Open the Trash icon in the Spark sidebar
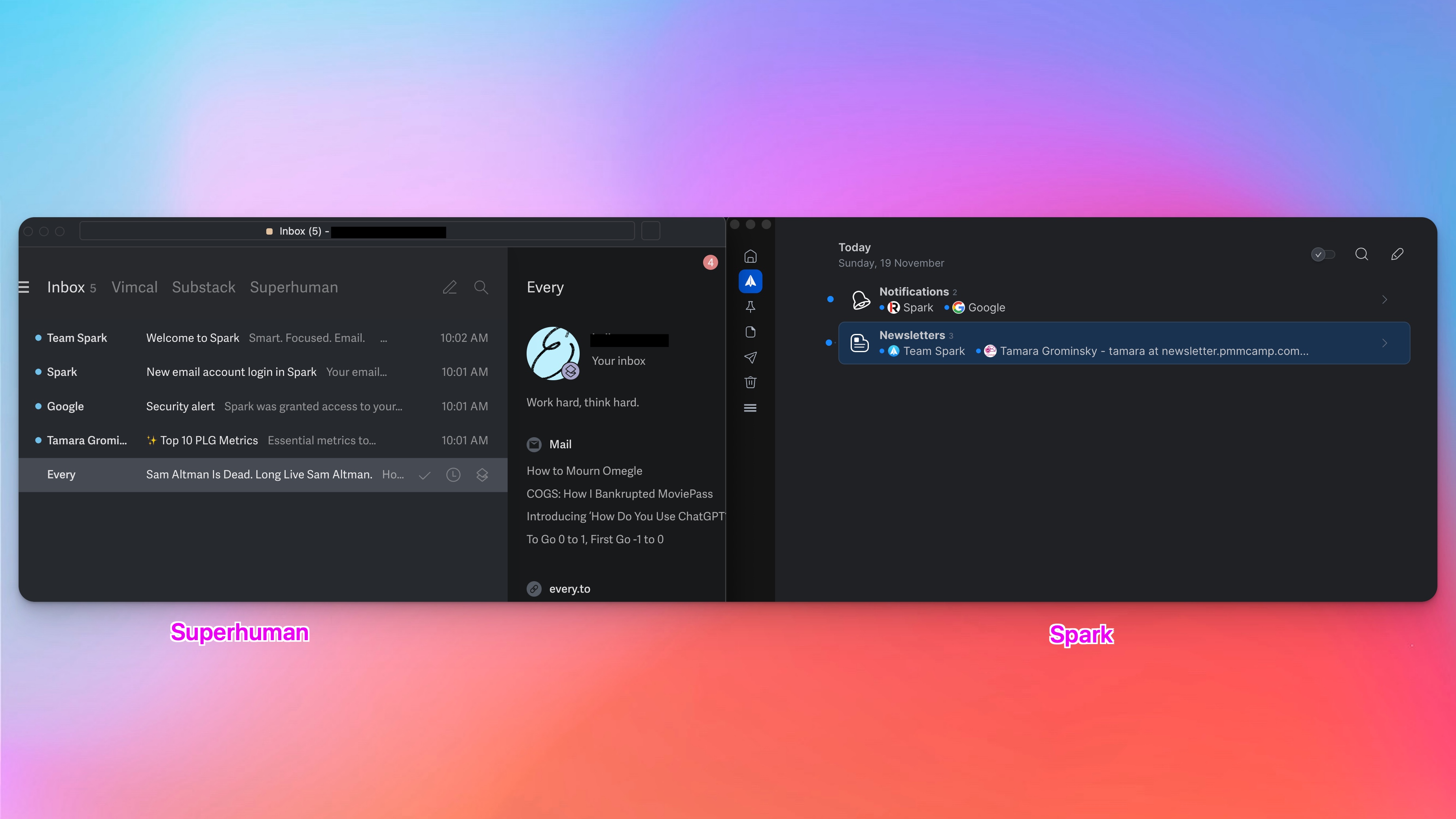This screenshot has width=1456, height=819. [750, 383]
